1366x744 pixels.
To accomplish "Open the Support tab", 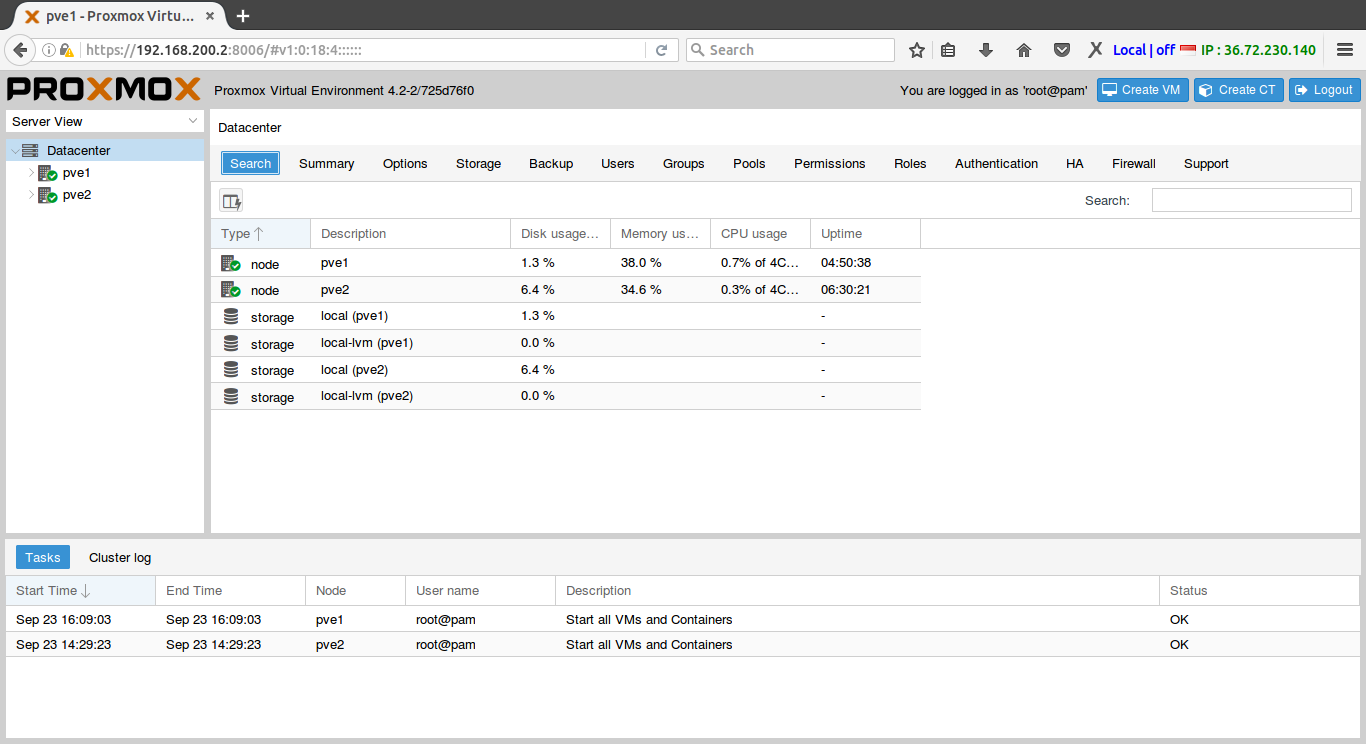I will 1206,164.
